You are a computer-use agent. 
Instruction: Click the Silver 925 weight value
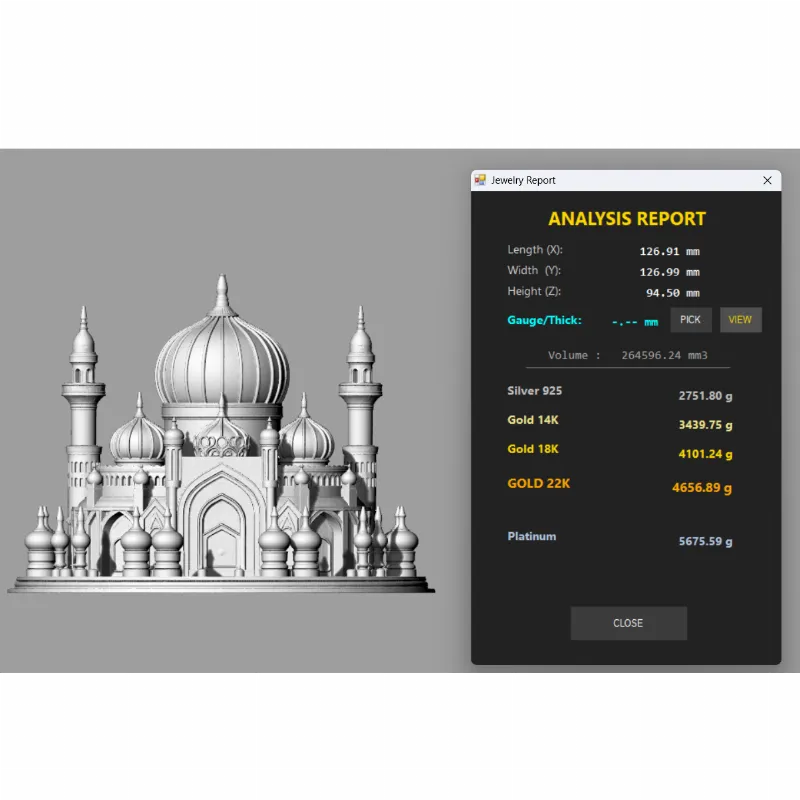(705, 396)
